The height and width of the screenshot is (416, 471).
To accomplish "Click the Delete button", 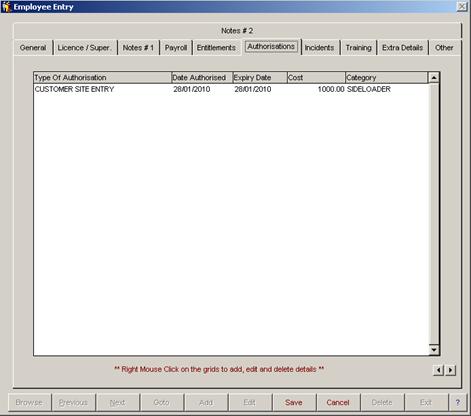I will tap(382, 402).
